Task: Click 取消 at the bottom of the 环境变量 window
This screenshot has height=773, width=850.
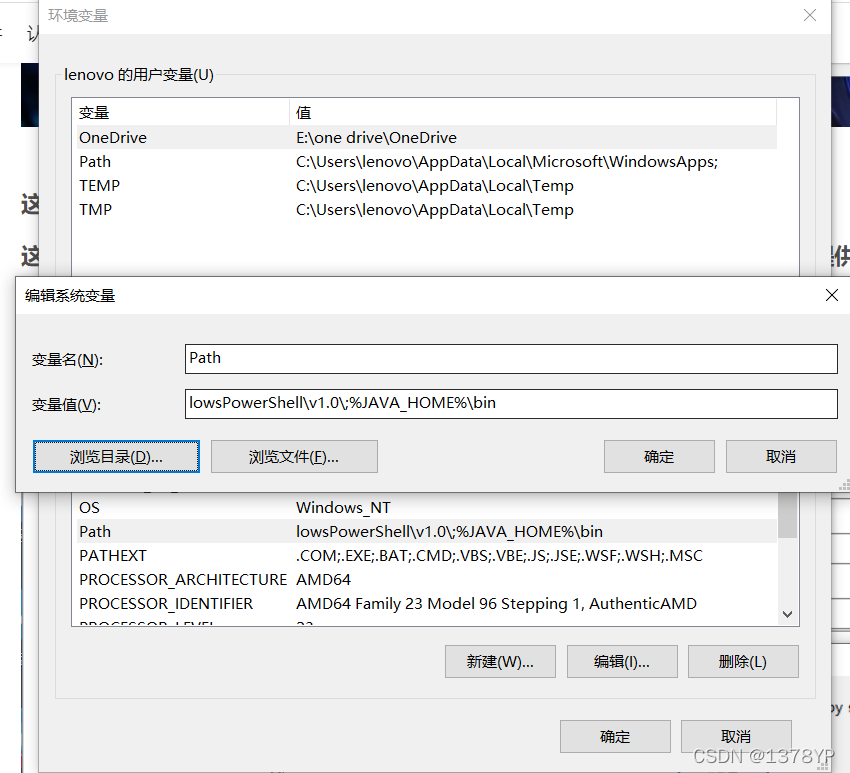Action: [x=736, y=736]
